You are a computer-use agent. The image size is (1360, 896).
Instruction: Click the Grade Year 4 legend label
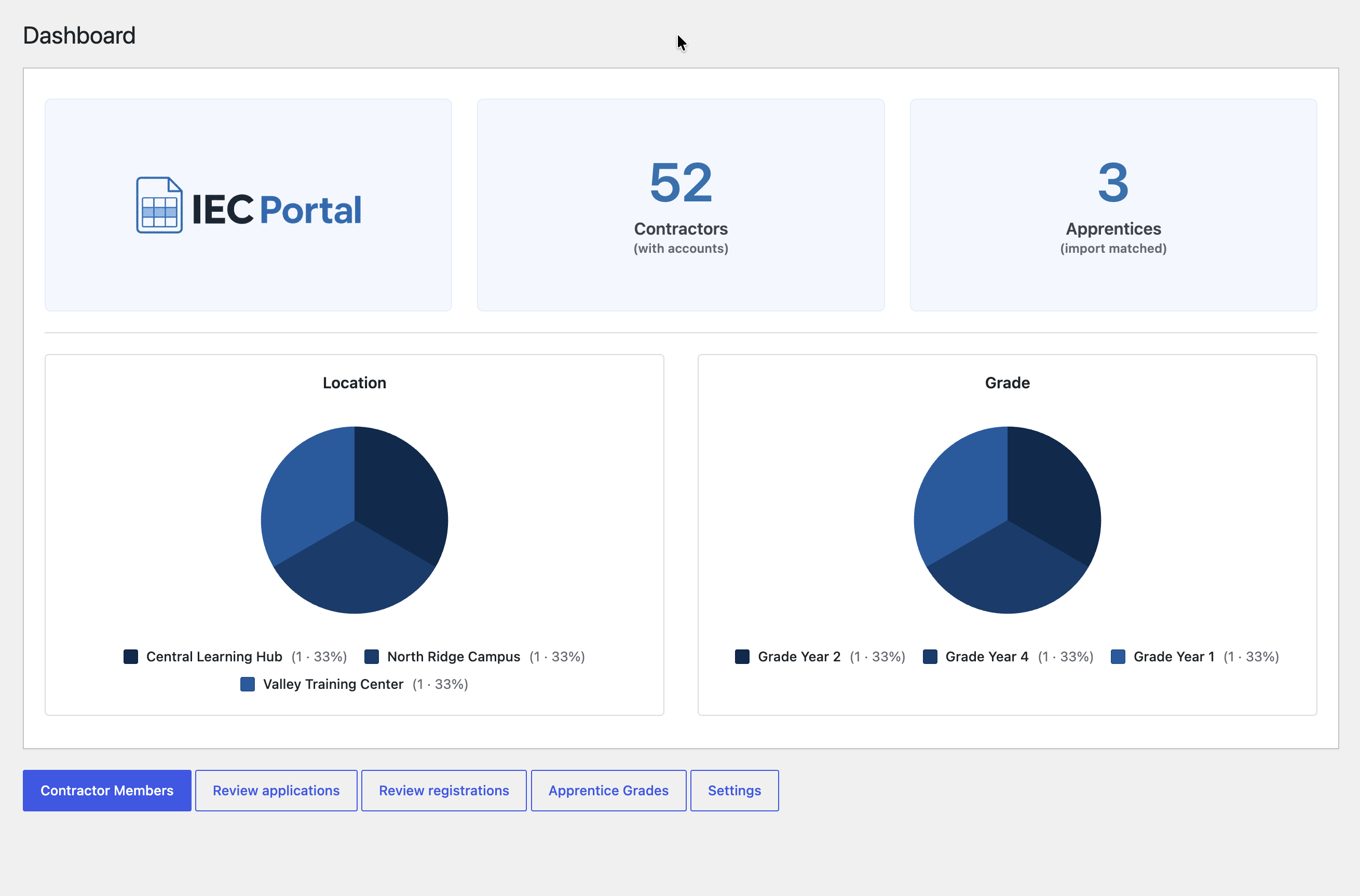pyautogui.click(x=987, y=657)
